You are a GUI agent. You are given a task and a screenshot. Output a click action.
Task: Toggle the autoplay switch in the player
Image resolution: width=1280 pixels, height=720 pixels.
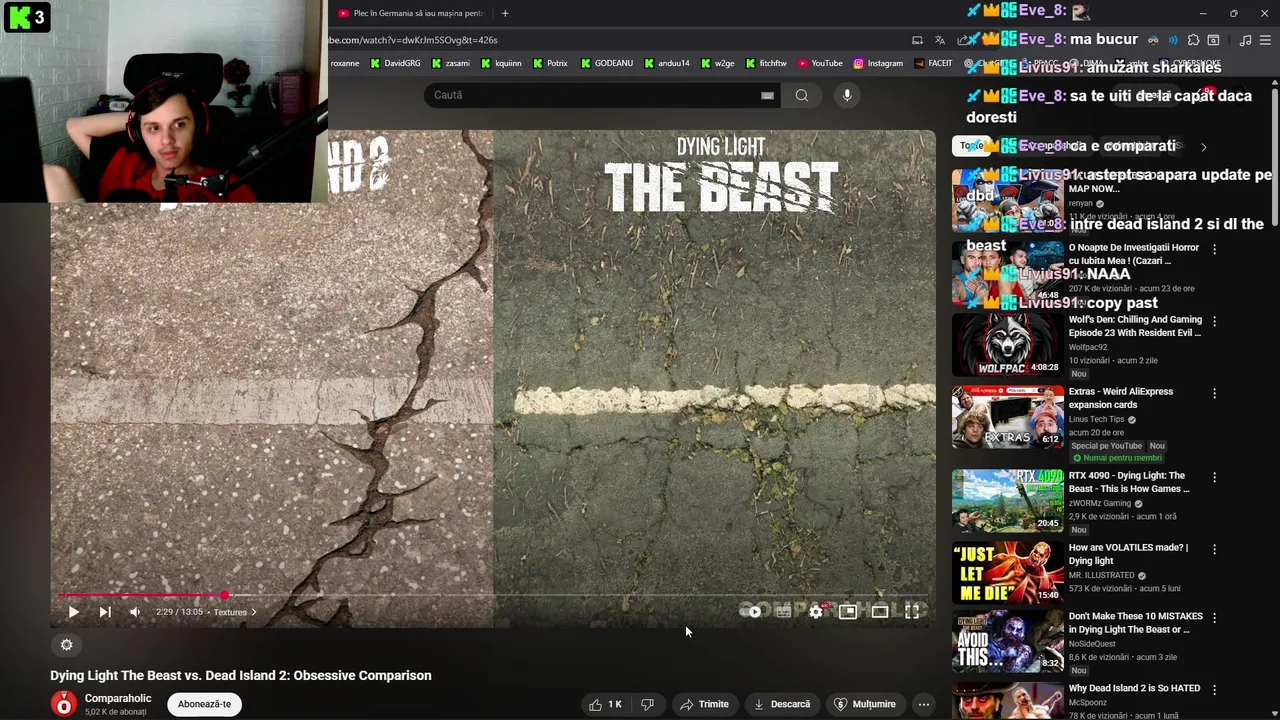[x=751, y=611]
